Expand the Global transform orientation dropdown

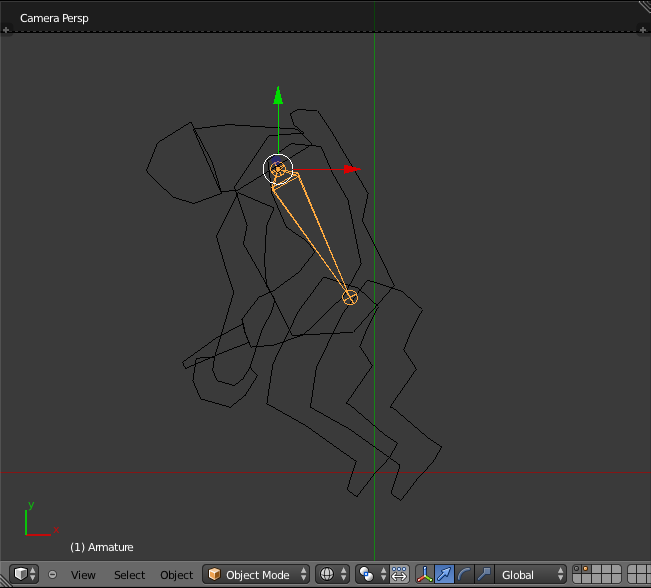click(533, 575)
